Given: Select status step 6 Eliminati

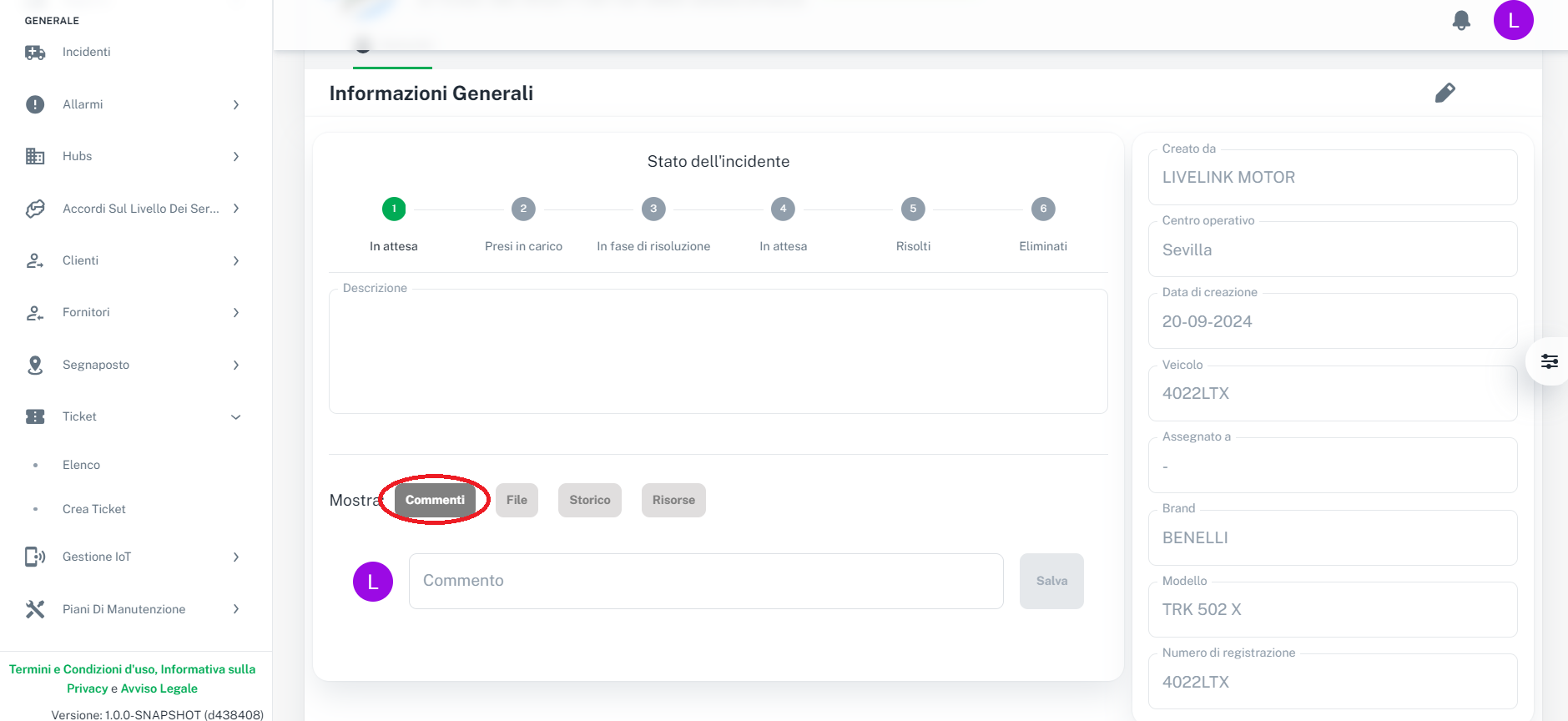Looking at the screenshot, I should [x=1042, y=209].
